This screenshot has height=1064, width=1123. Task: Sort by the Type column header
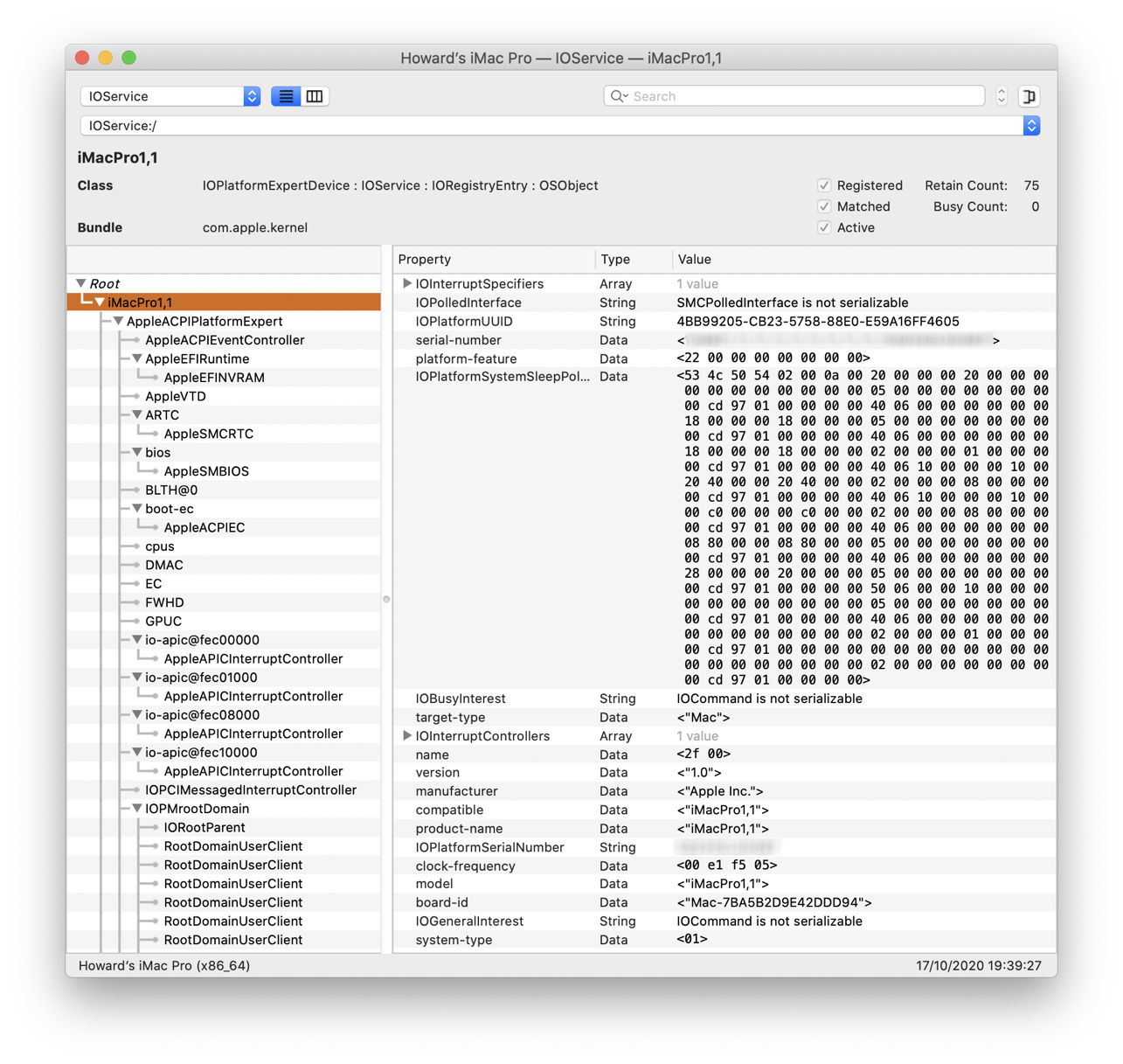[x=633, y=260]
